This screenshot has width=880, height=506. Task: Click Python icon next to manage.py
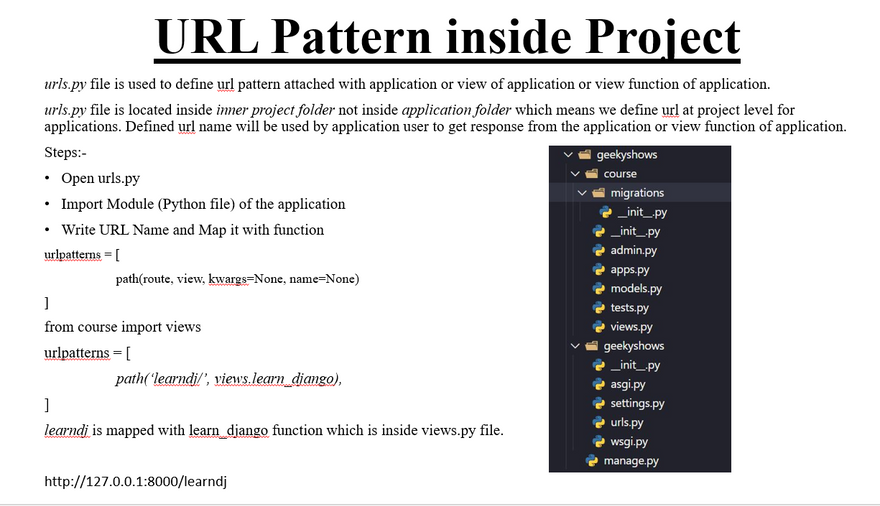point(592,461)
